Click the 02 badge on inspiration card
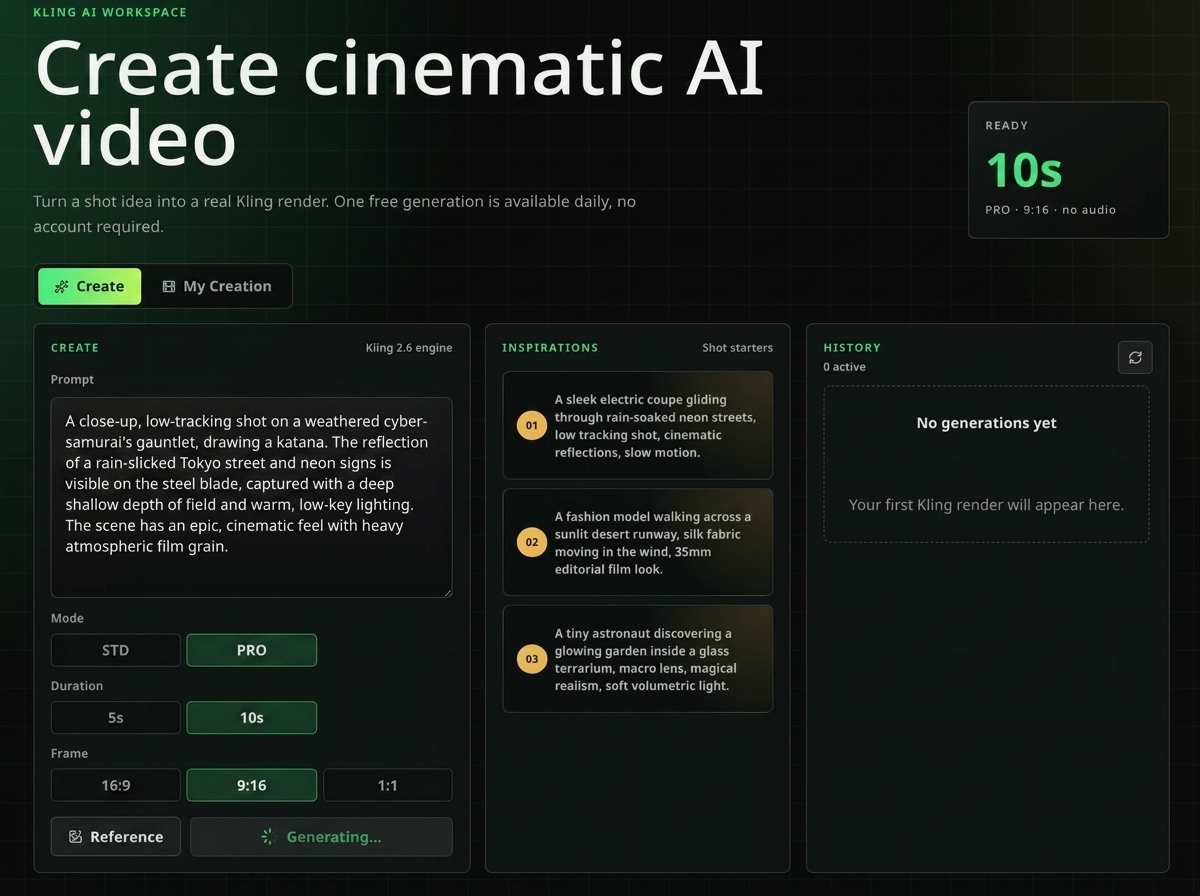This screenshot has width=1200, height=896. (x=531, y=542)
